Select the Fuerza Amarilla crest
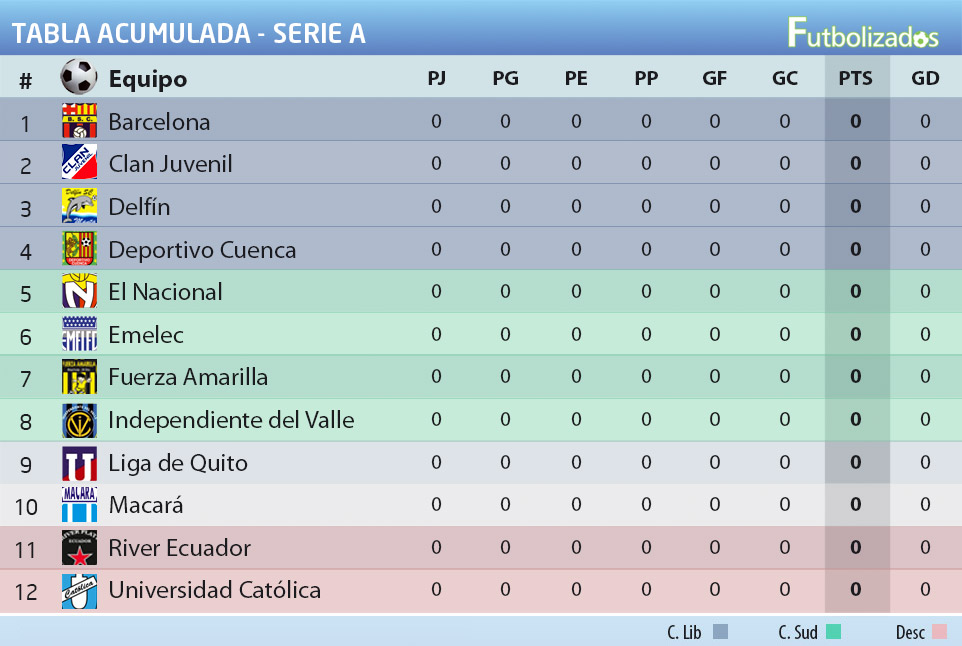The height and width of the screenshot is (646, 962). (x=79, y=376)
